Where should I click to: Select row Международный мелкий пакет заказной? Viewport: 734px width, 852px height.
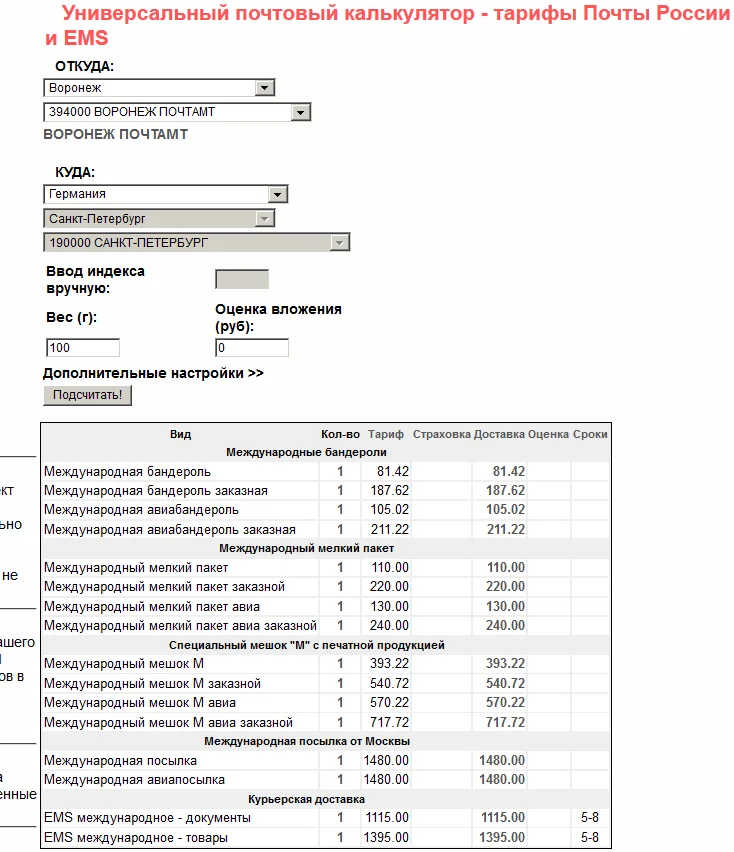pos(326,587)
